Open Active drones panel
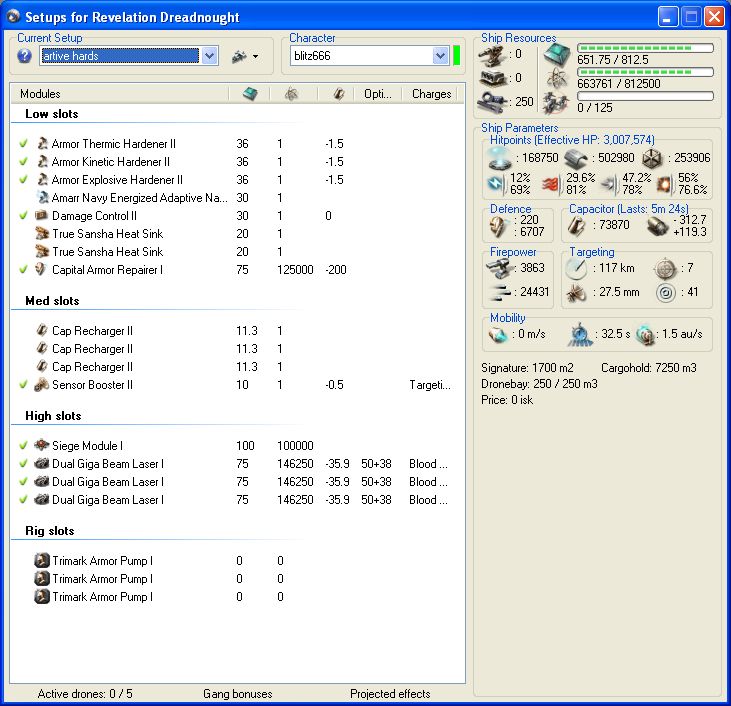 click(85, 694)
